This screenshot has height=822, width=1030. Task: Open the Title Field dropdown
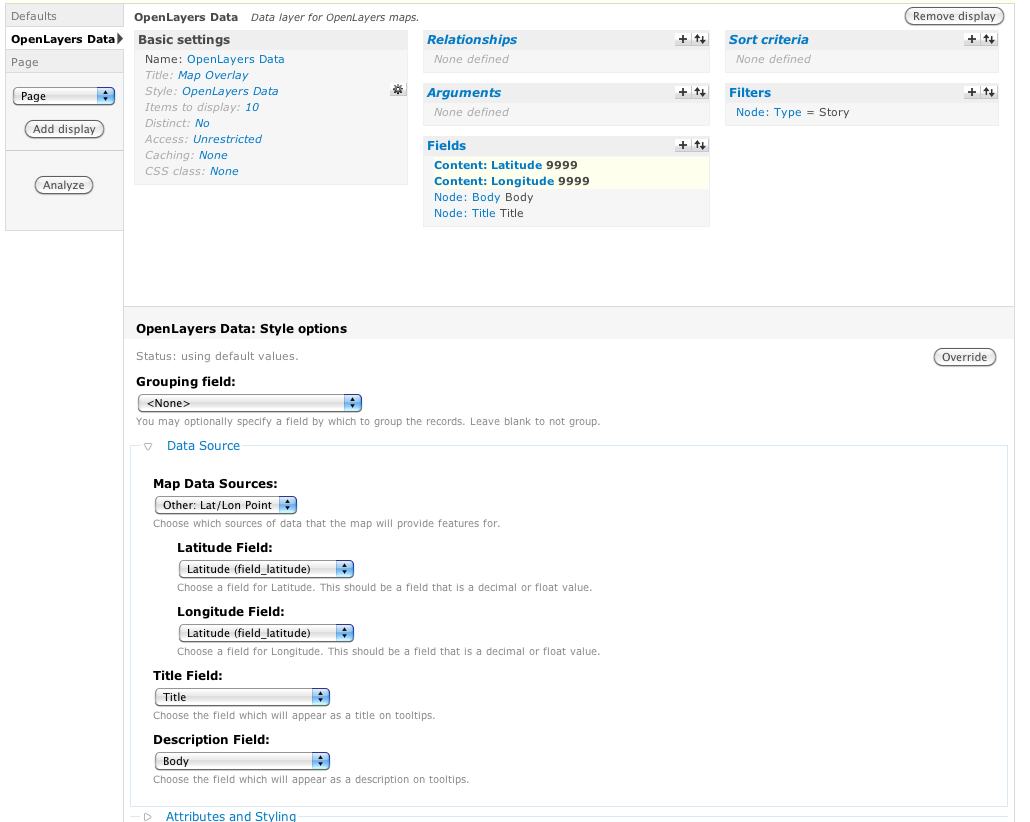(x=242, y=696)
